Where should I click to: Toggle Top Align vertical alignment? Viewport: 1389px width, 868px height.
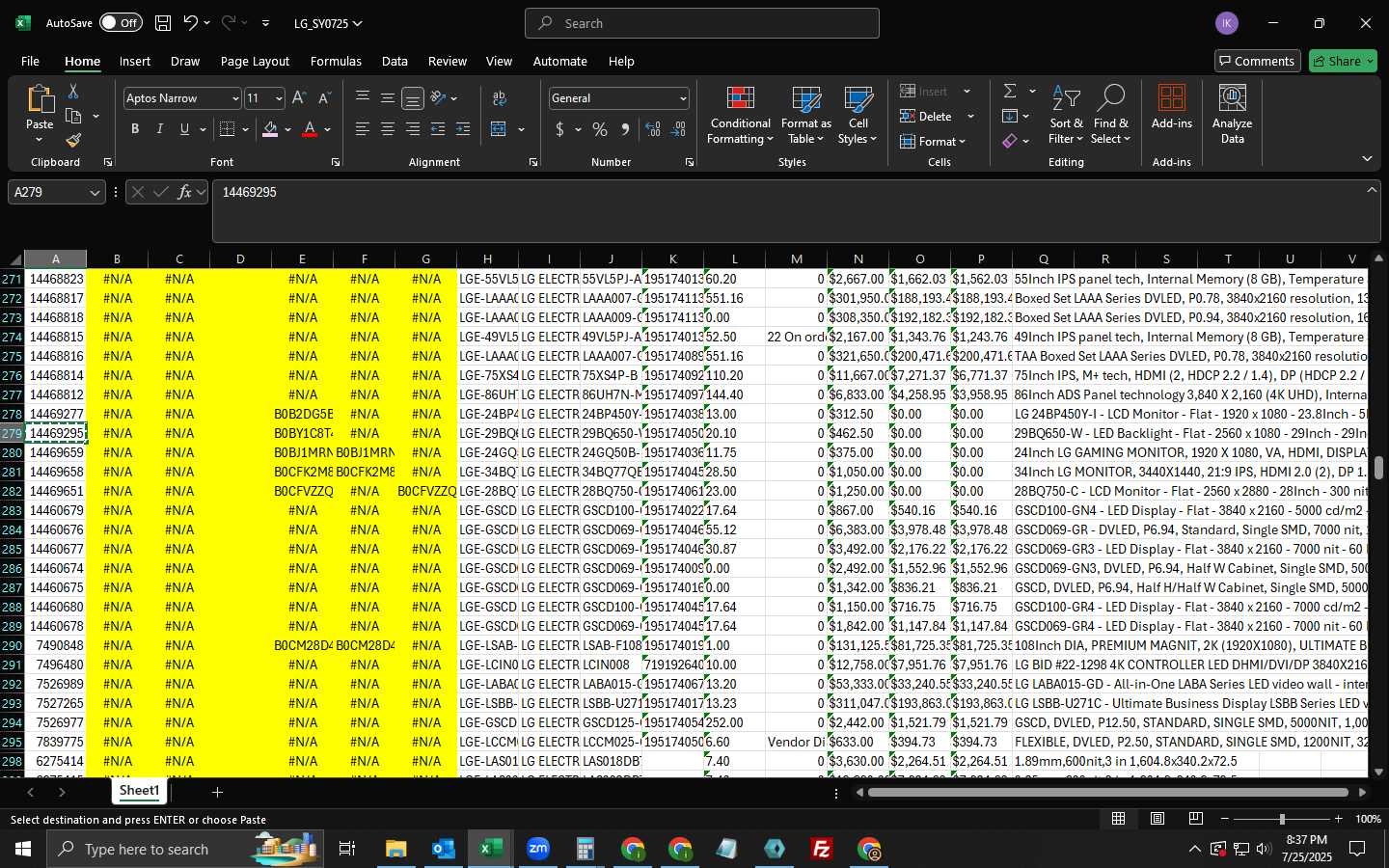click(363, 98)
